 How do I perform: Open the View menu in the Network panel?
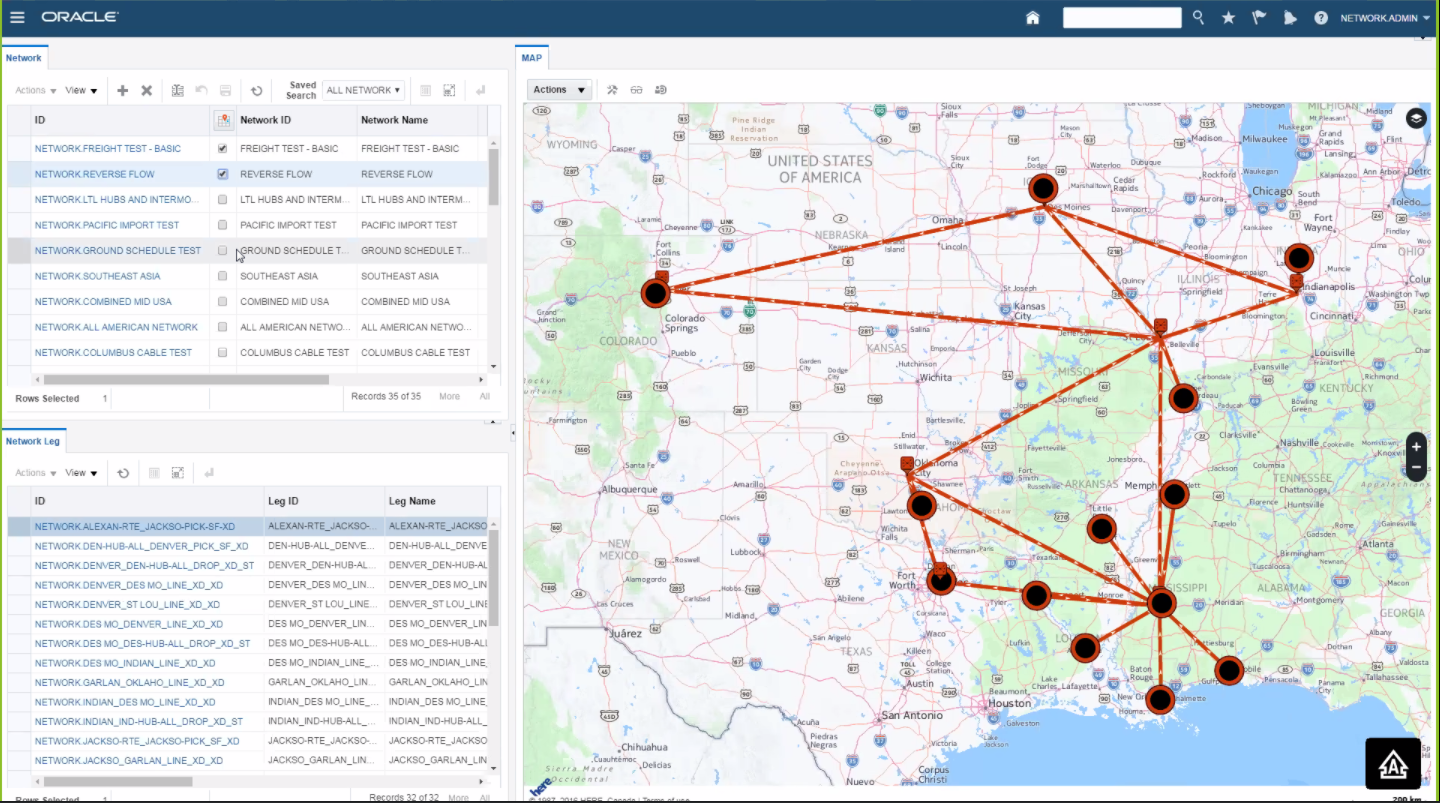coord(80,89)
